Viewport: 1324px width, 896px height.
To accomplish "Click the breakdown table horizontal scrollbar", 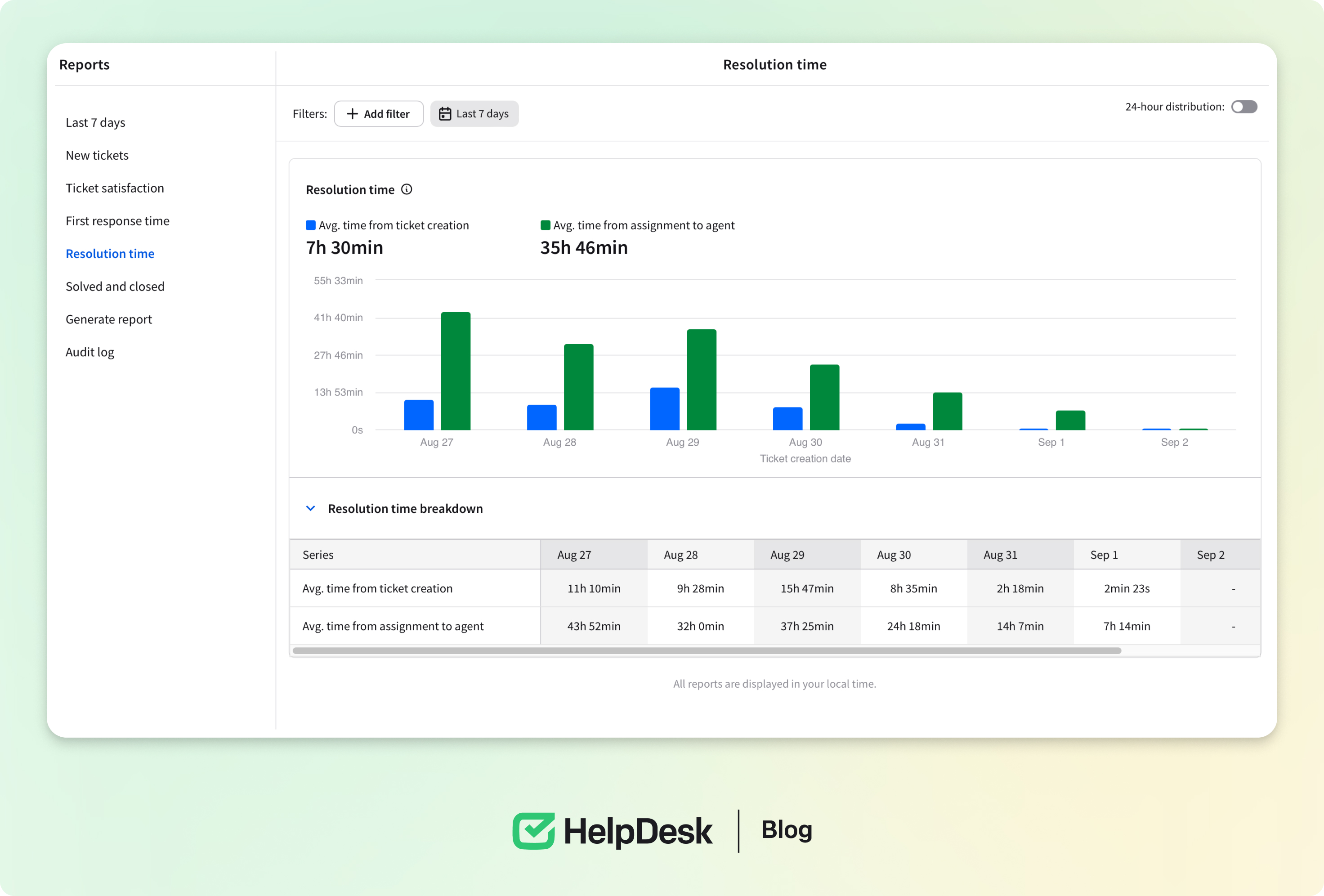I will (x=707, y=650).
